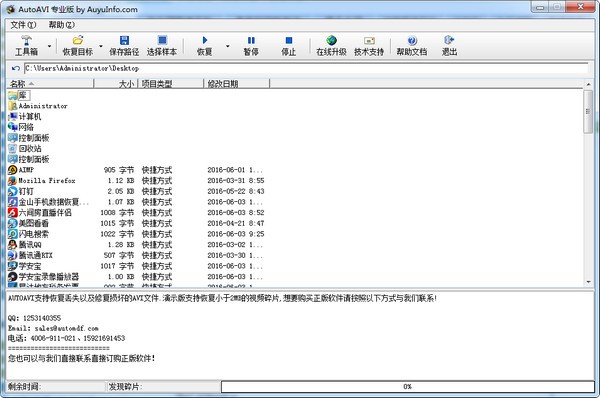This screenshot has height=398, width=600.
Task: Click the 技术支持 tech support icon
Action: [x=369, y=41]
